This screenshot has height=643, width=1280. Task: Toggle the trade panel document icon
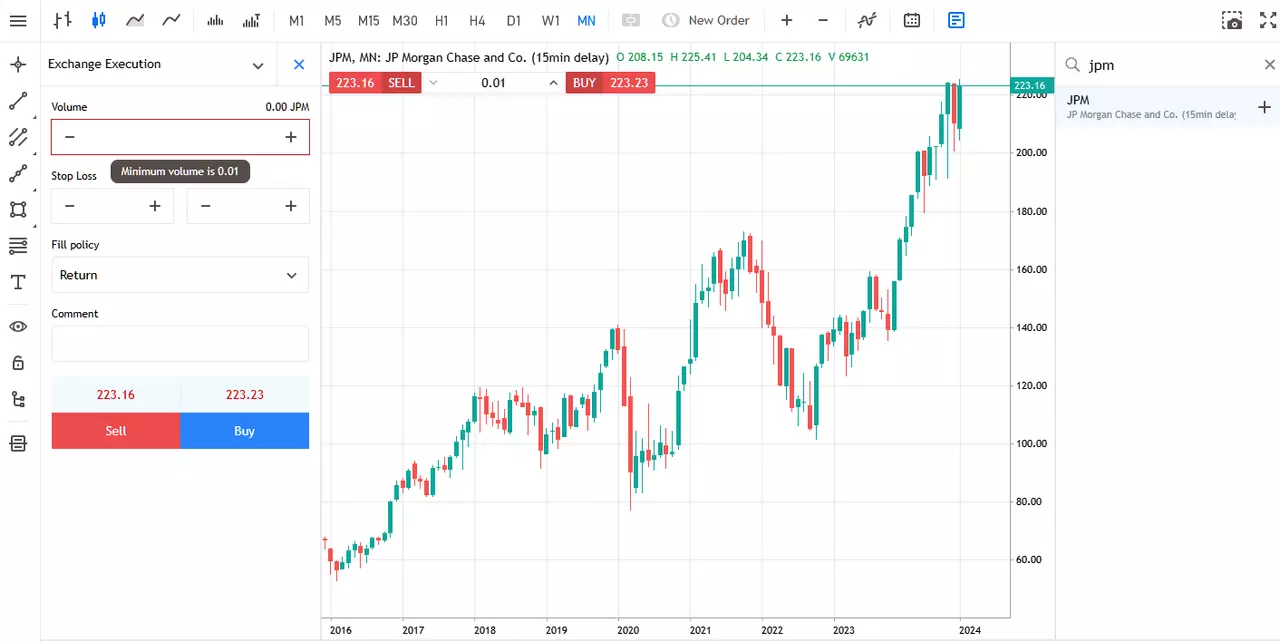956,20
